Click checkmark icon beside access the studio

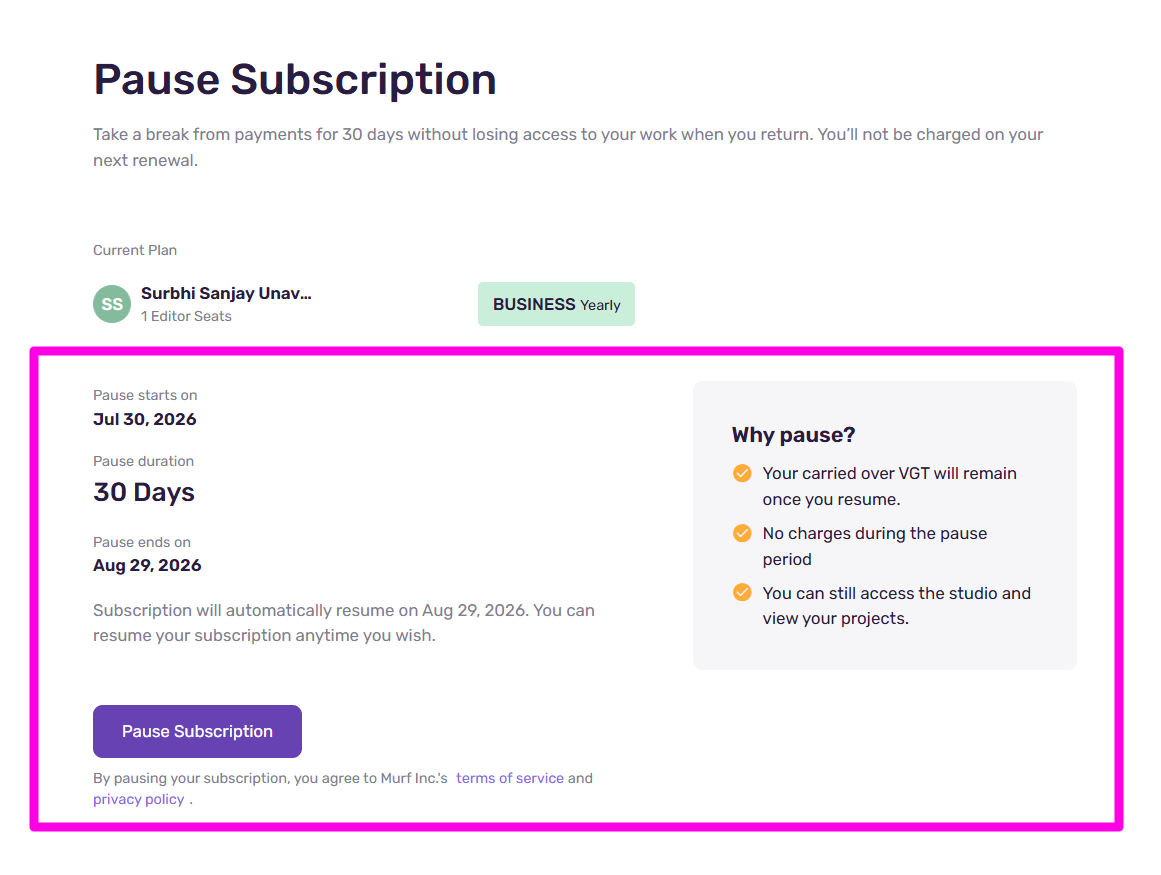click(742, 593)
